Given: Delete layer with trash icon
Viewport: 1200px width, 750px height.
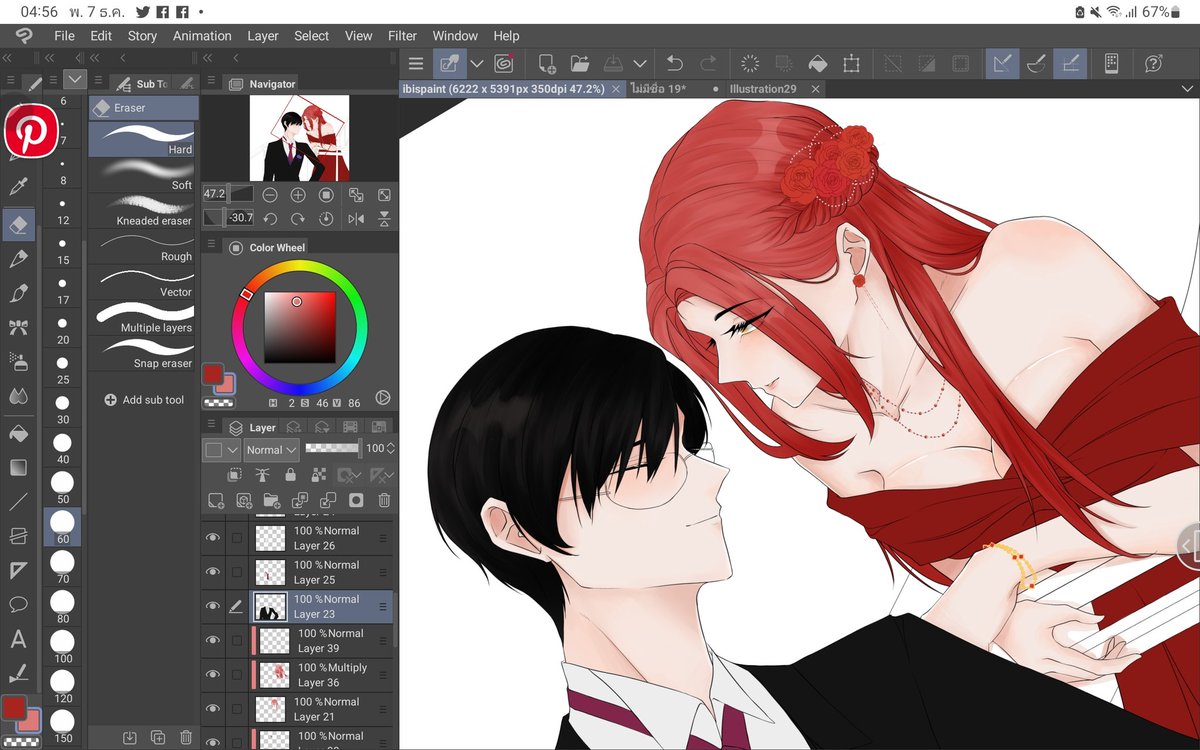Looking at the screenshot, I should coord(384,500).
